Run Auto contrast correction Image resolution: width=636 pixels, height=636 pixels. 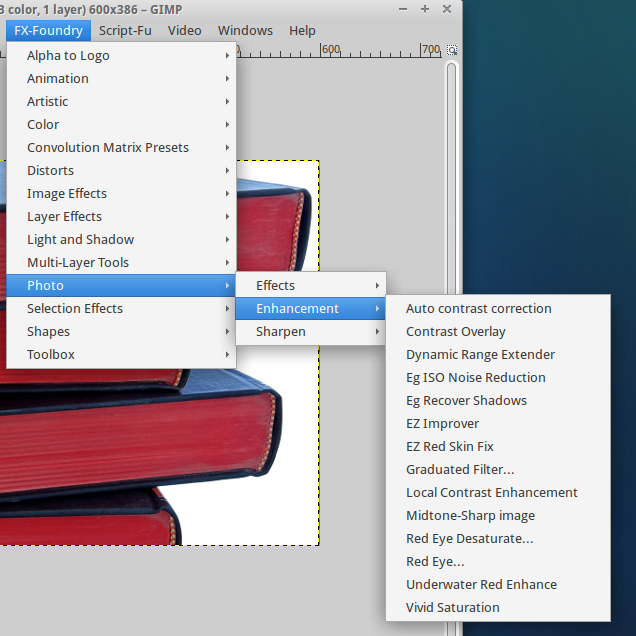478,309
